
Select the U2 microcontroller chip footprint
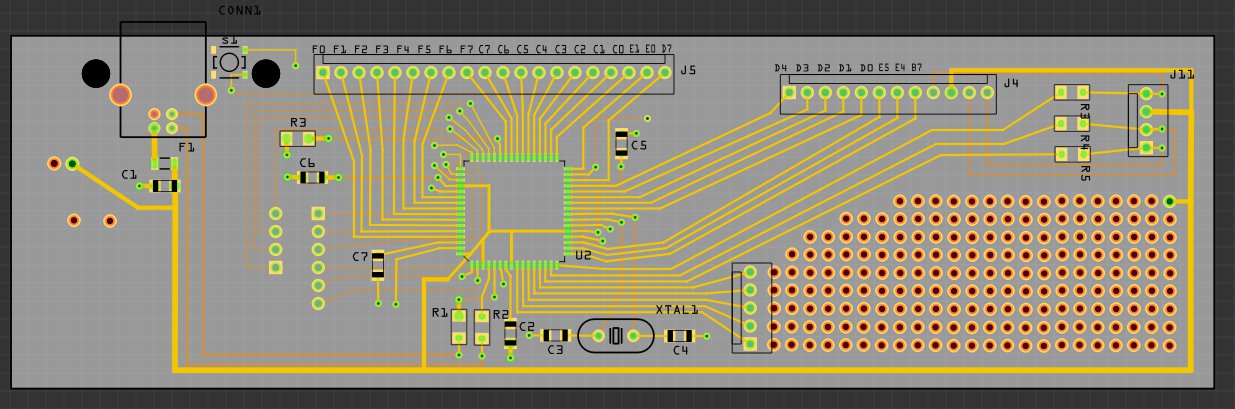point(513,211)
